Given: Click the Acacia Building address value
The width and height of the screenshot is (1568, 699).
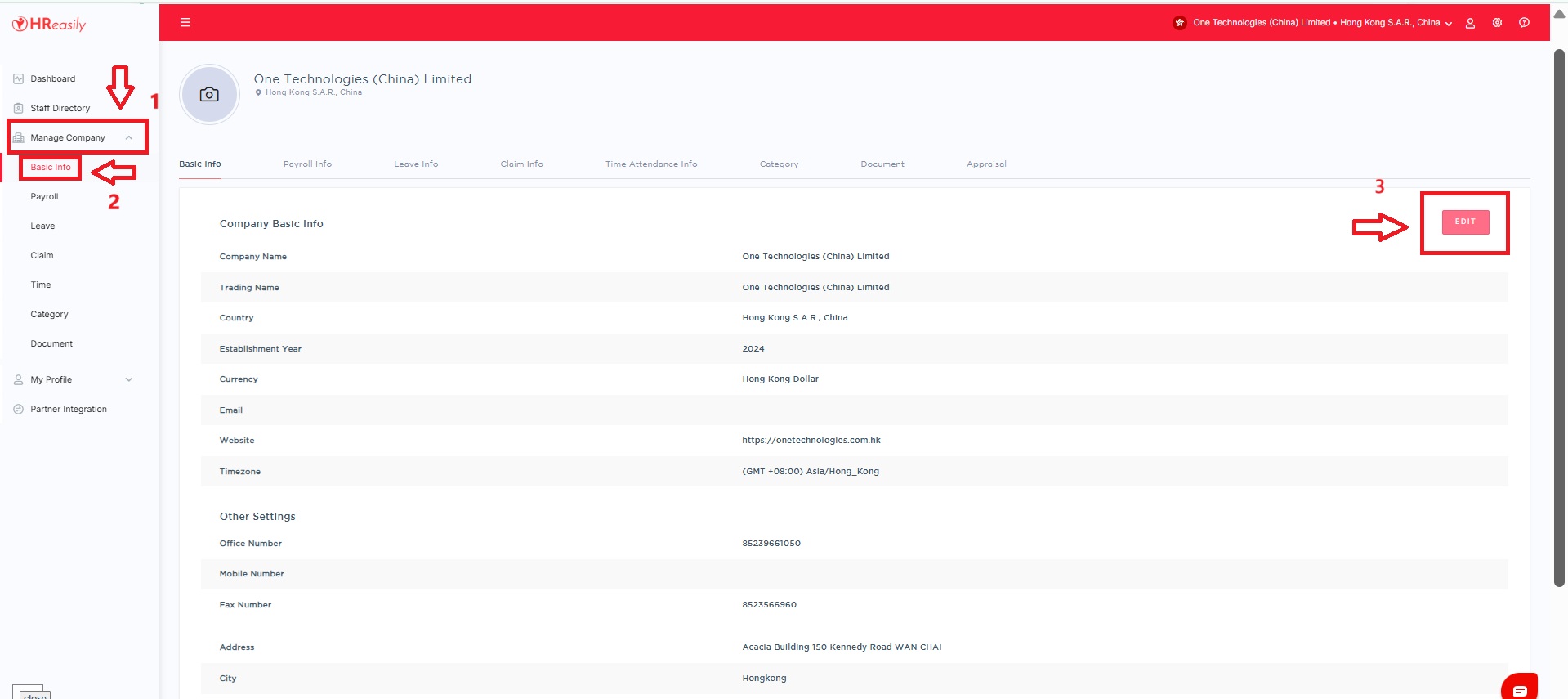Looking at the screenshot, I should pyautogui.click(x=842, y=647).
